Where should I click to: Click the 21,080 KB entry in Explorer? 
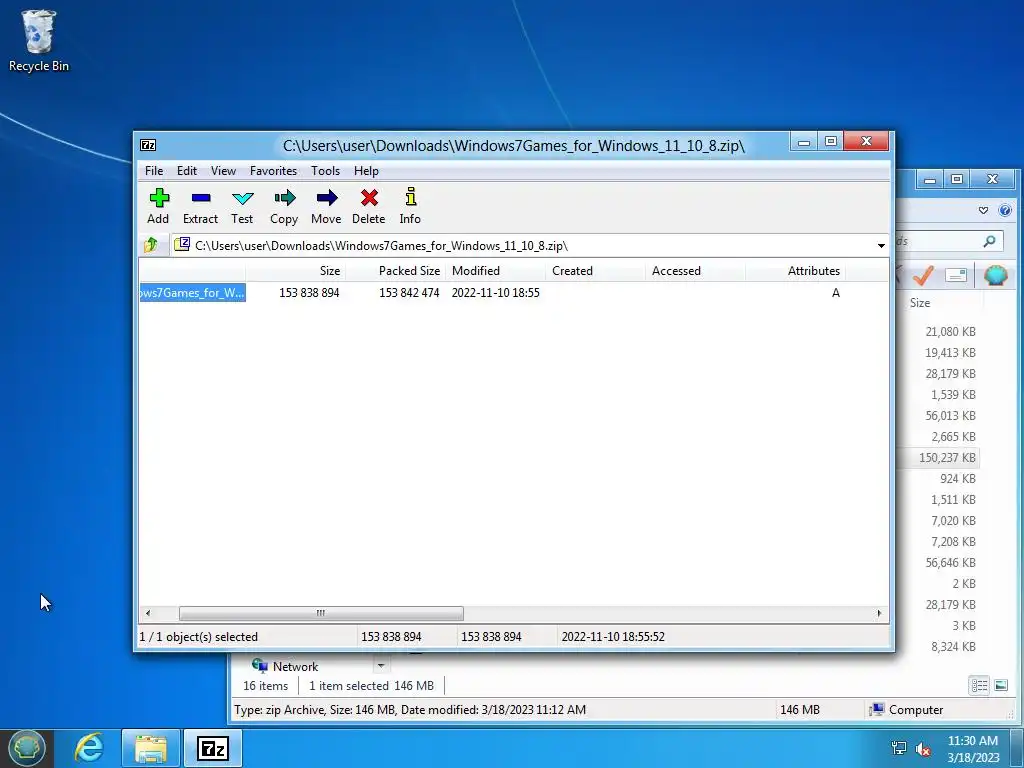click(x=950, y=331)
